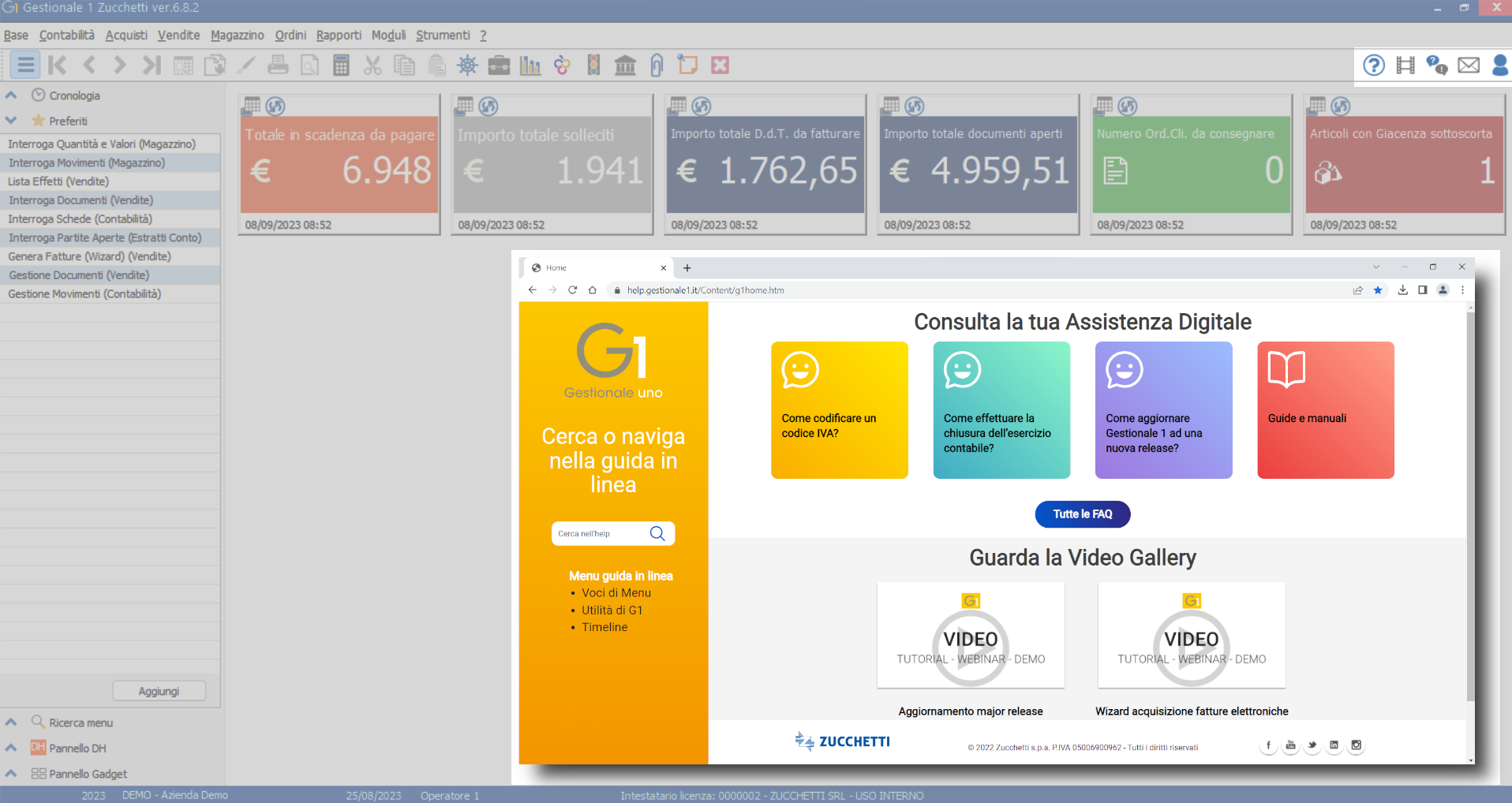Open the bank institution toolbar icon

tap(625, 65)
